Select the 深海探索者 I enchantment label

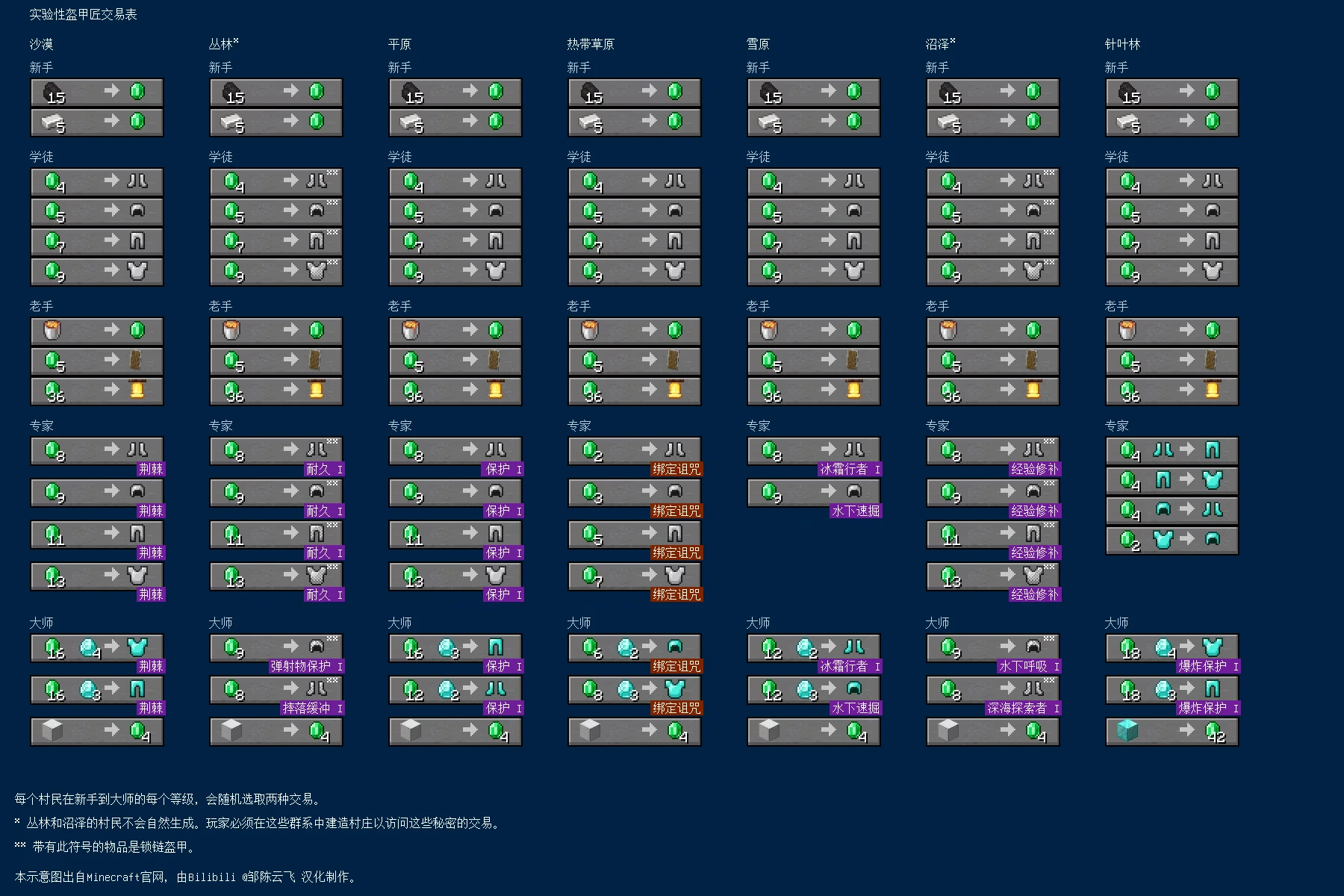coord(1024,708)
